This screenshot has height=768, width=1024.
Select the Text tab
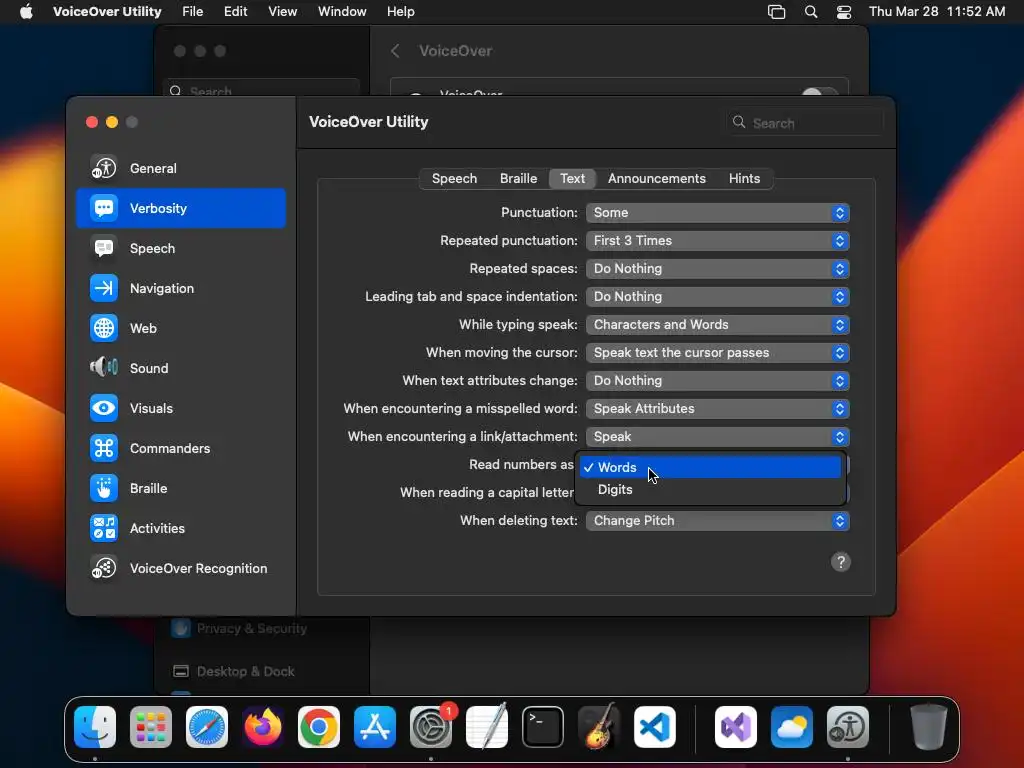[x=572, y=179]
